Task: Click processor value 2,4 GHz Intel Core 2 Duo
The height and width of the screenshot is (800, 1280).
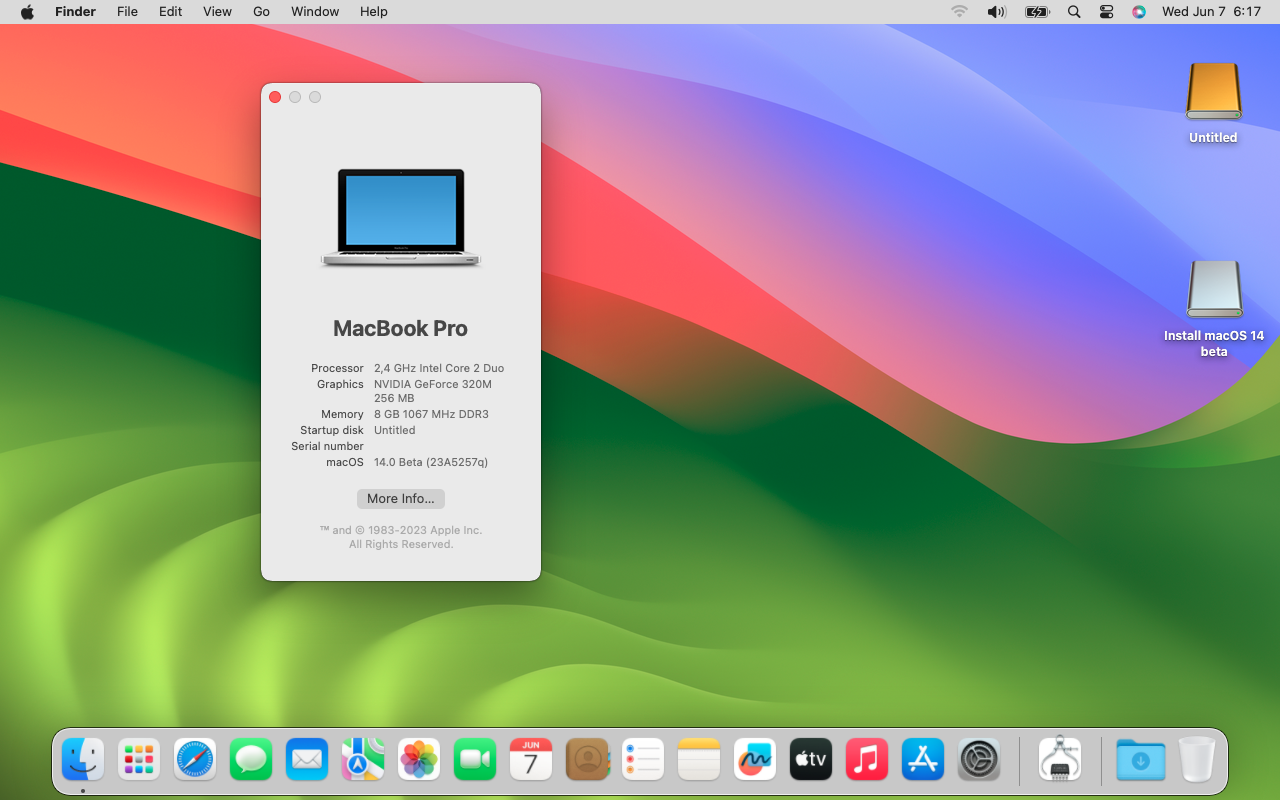Action: coord(439,368)
